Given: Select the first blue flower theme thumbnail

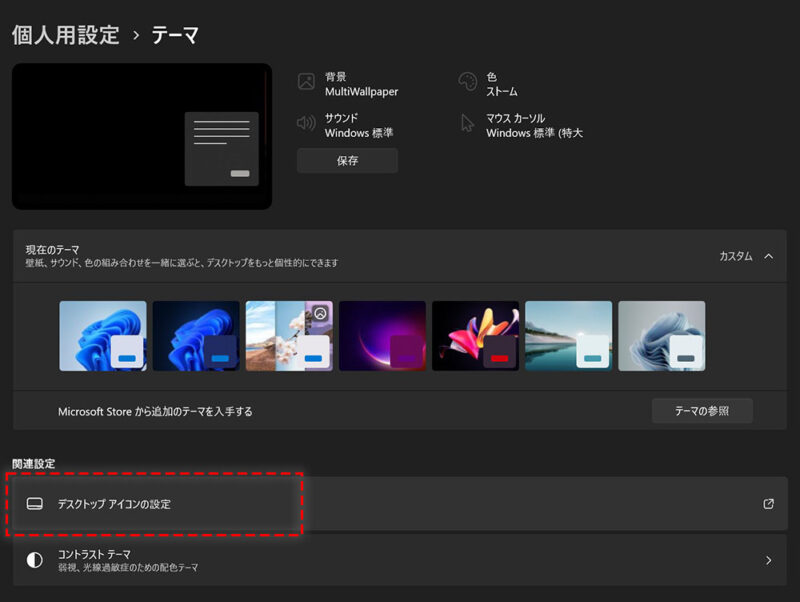Looking at the screenshot, I should [103, 335].
